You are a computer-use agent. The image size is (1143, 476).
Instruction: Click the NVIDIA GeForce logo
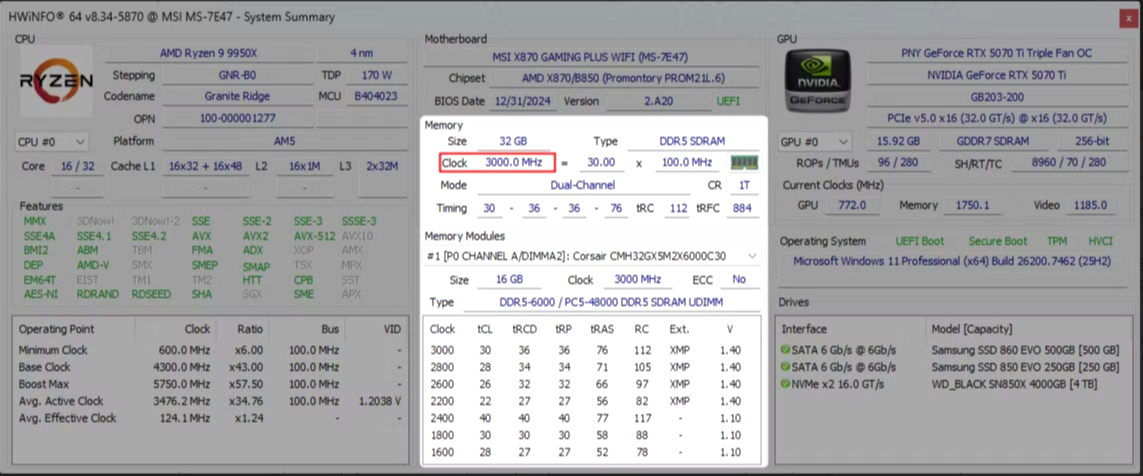point(817,81)
